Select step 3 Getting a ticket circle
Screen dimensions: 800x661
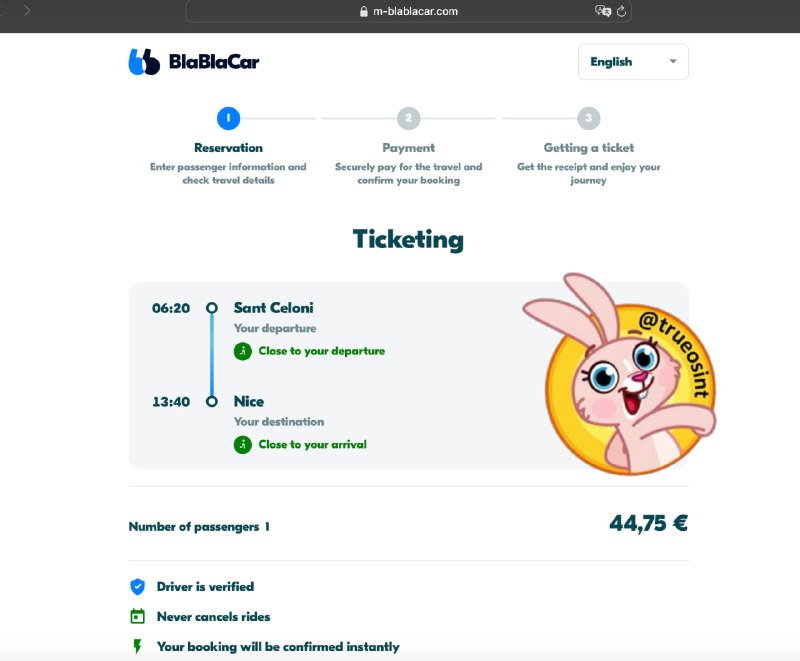[x=588, y=118]
